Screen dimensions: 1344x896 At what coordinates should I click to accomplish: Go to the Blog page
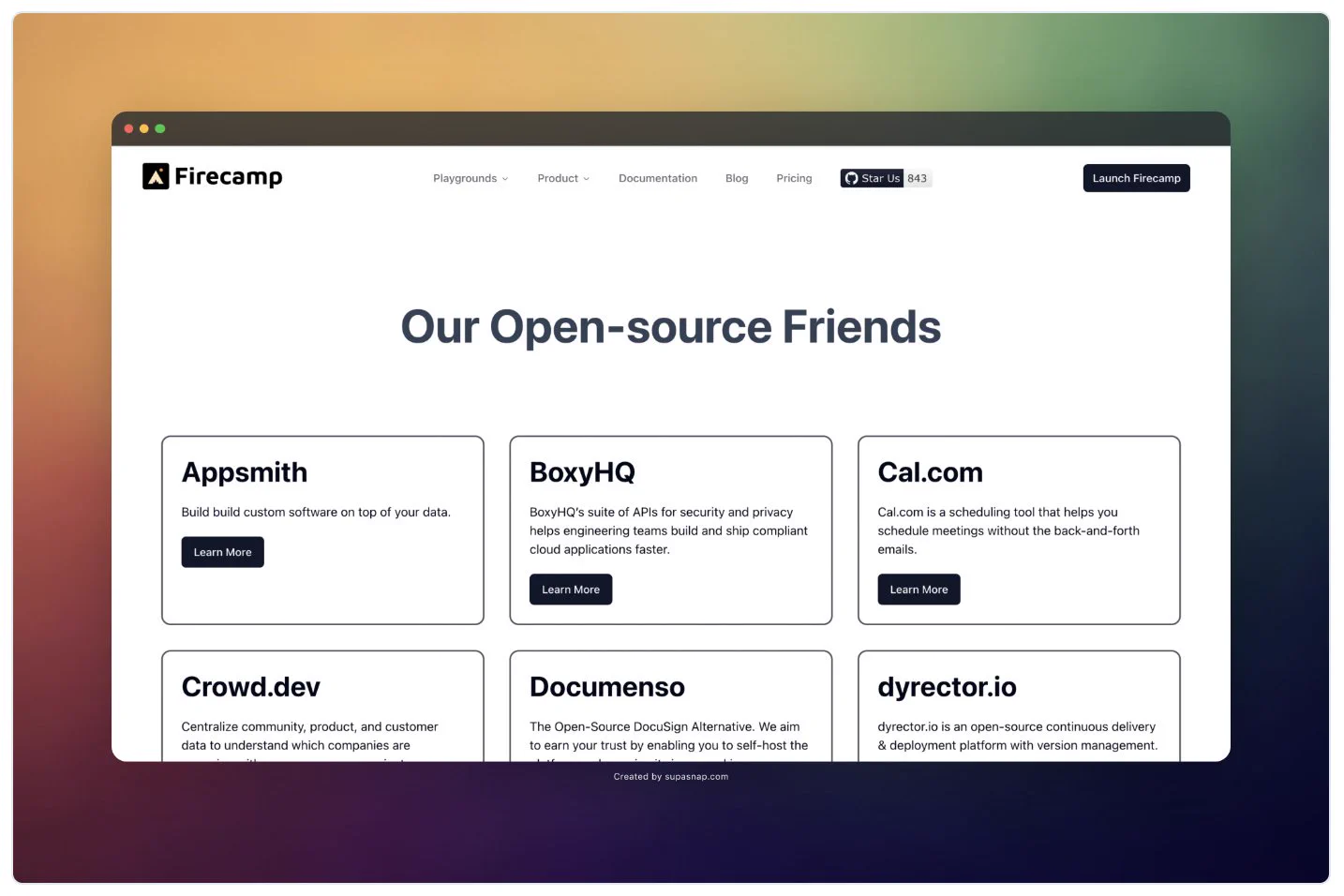coord(737,178)
